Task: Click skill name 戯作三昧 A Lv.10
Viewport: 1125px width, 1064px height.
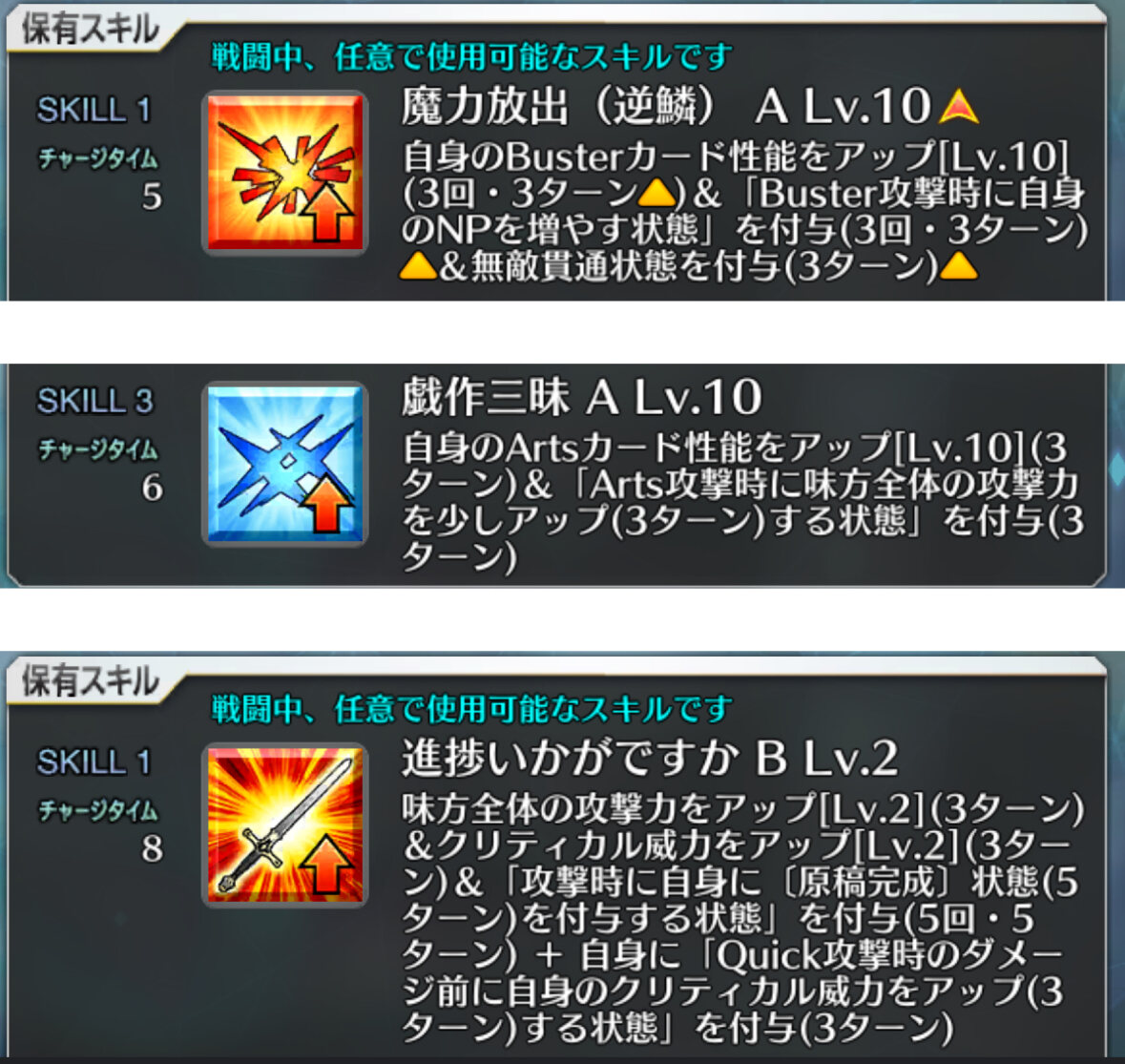Action: [x=581, y=398]
